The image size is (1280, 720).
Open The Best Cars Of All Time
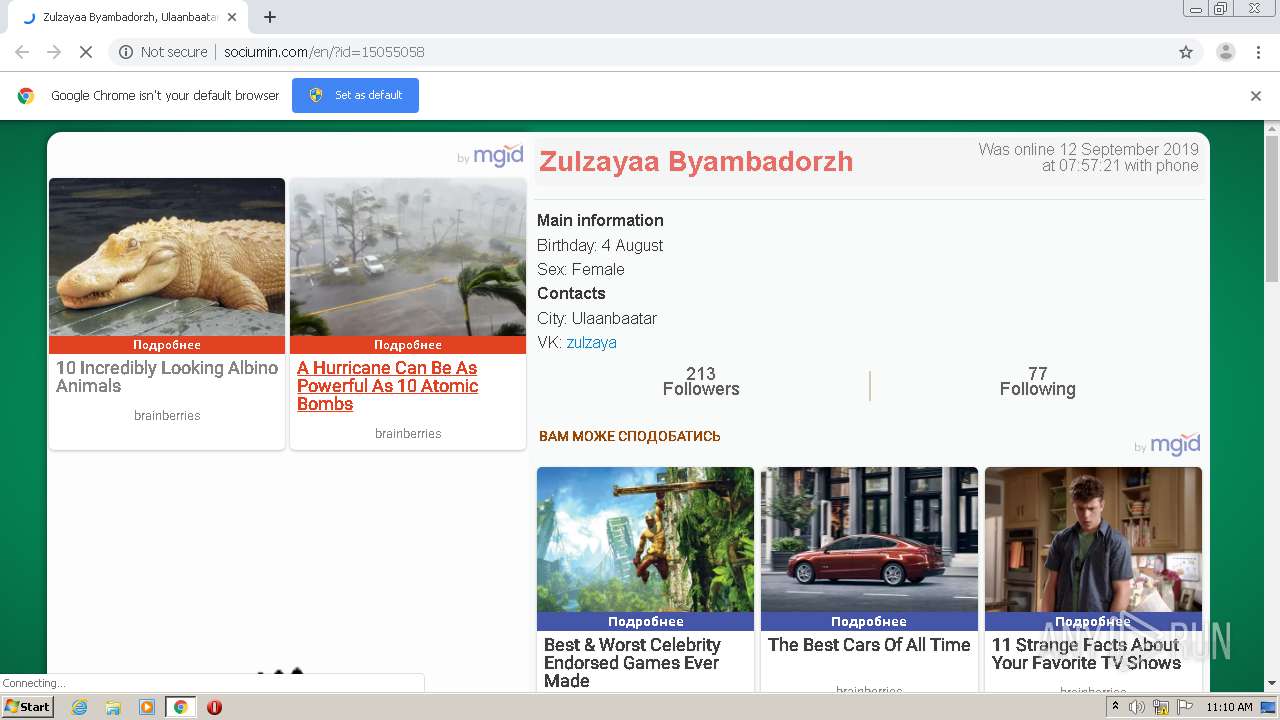[x=869, y=645]
